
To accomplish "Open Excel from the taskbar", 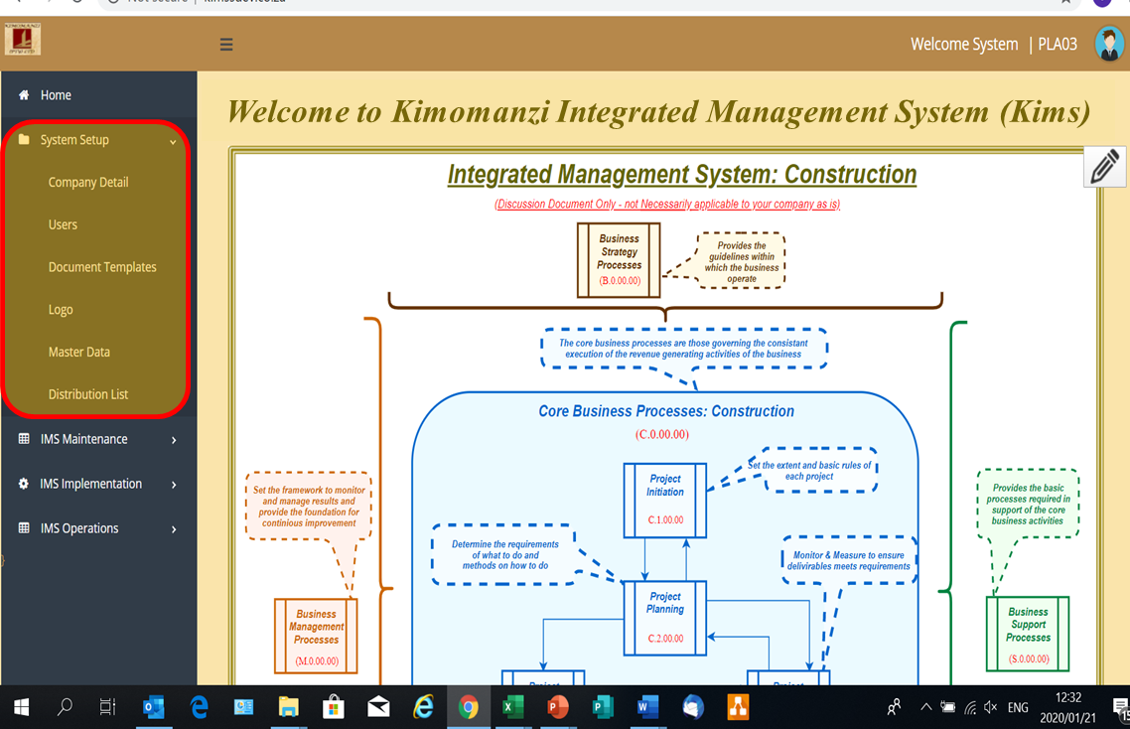I will [x=512, y=708].
